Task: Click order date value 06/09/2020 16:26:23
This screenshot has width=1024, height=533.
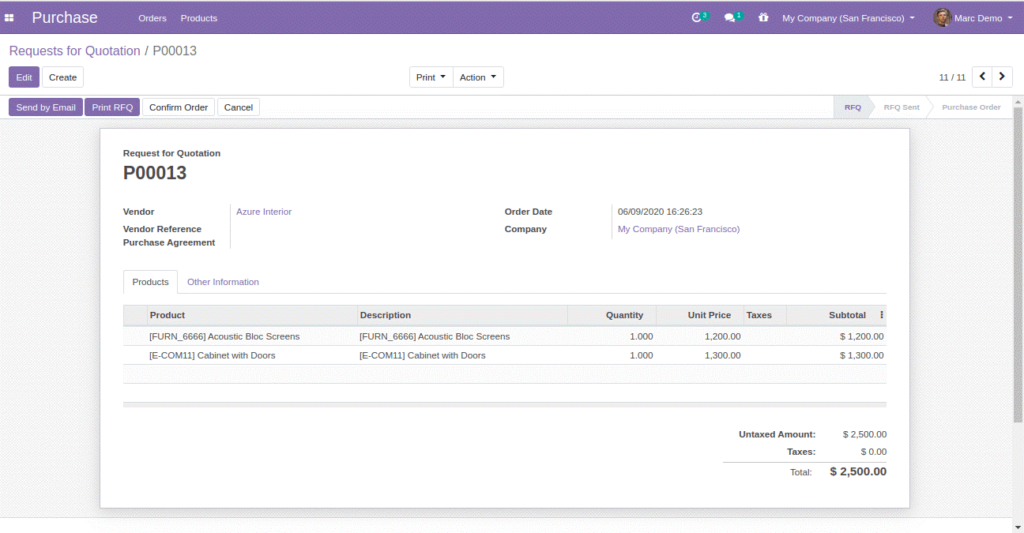Action: (x=660, y=212)
